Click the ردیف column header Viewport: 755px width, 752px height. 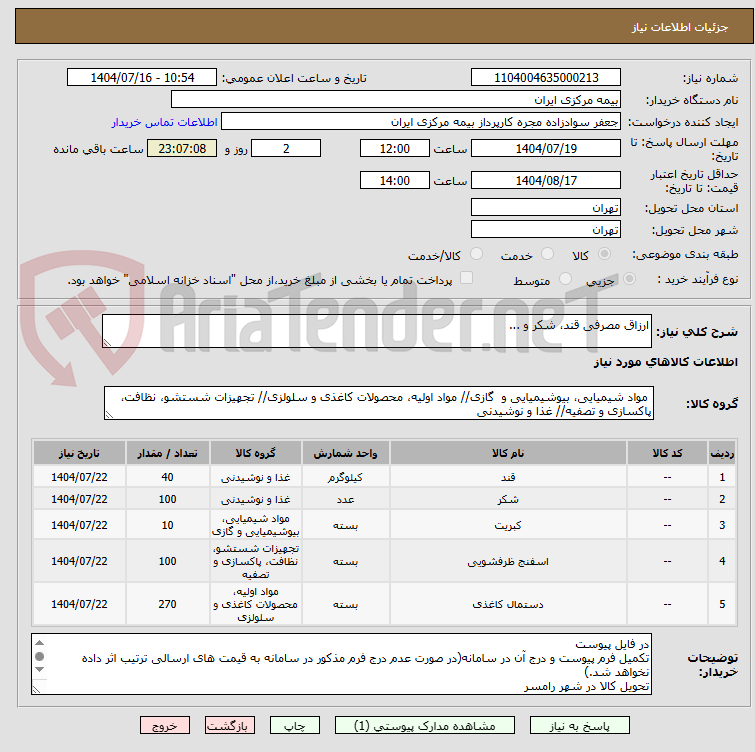(x=722, y=453)
